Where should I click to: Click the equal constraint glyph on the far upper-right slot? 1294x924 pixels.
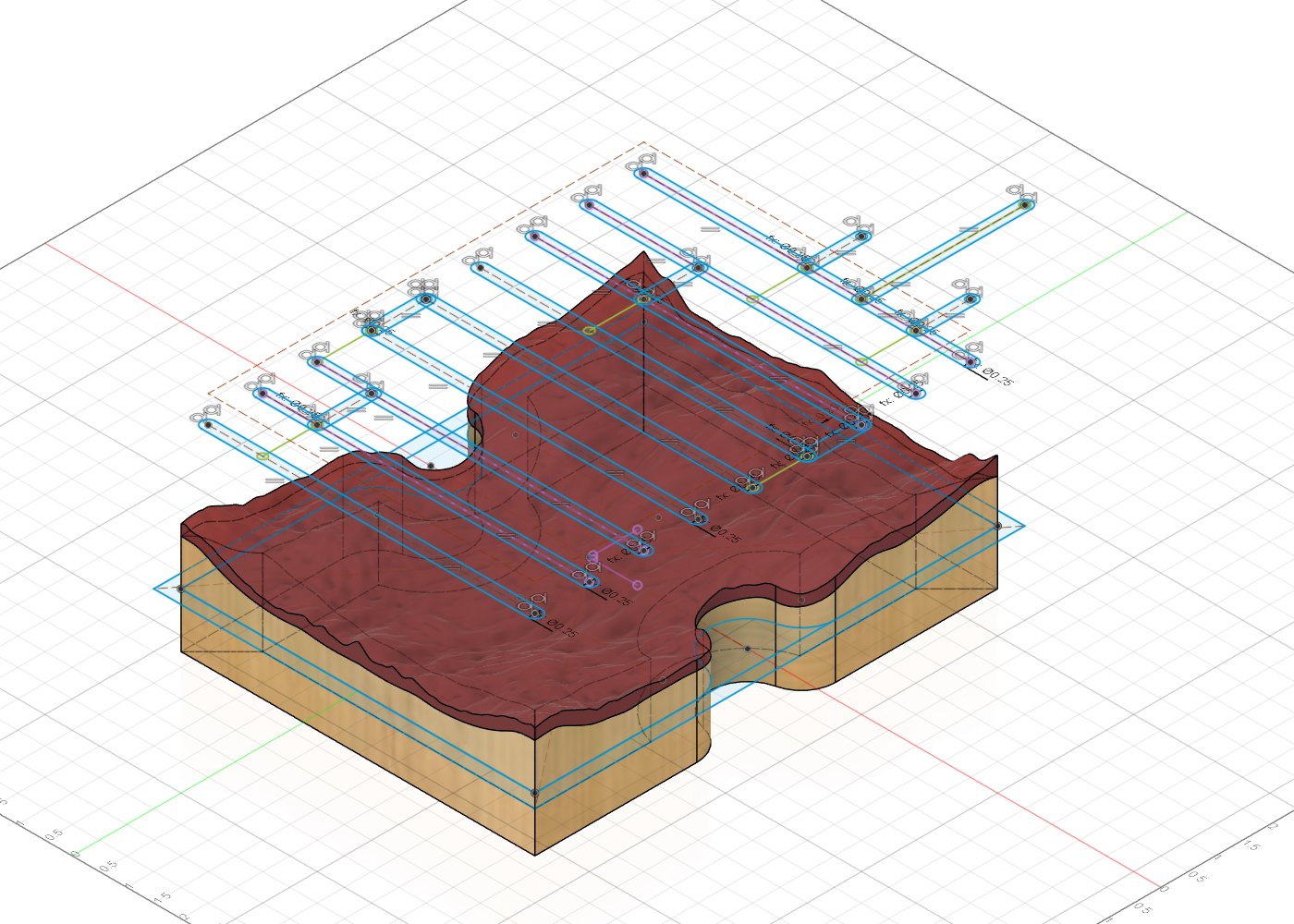(x=968, y=228)
